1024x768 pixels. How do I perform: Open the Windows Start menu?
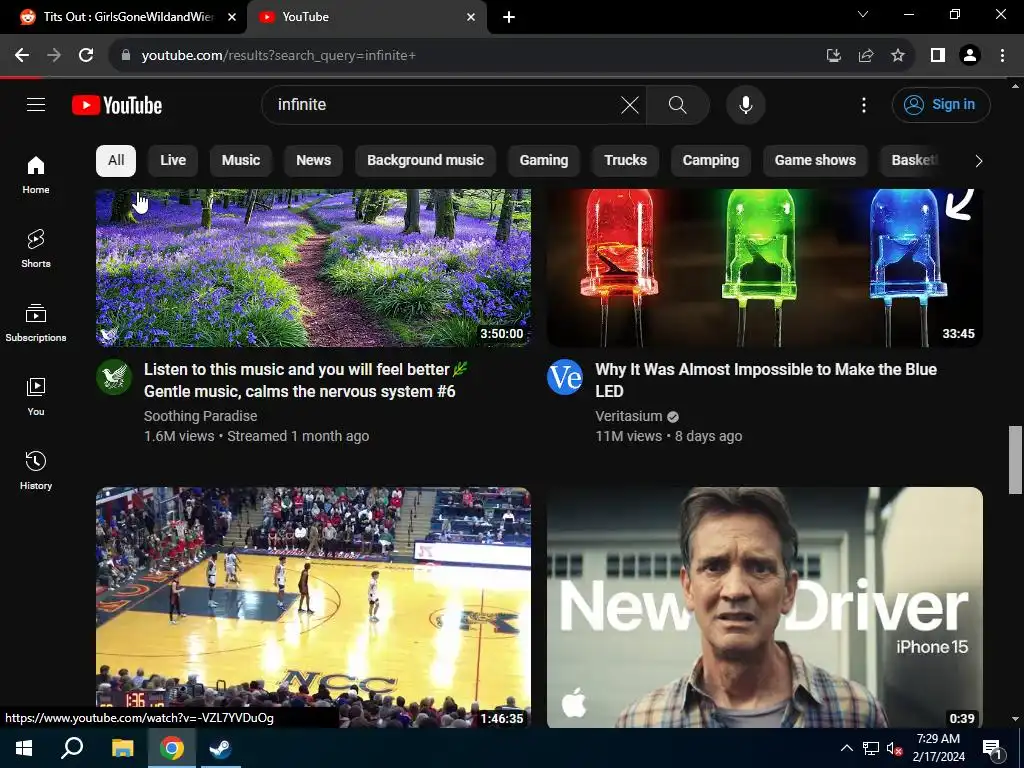click(24, 748)
